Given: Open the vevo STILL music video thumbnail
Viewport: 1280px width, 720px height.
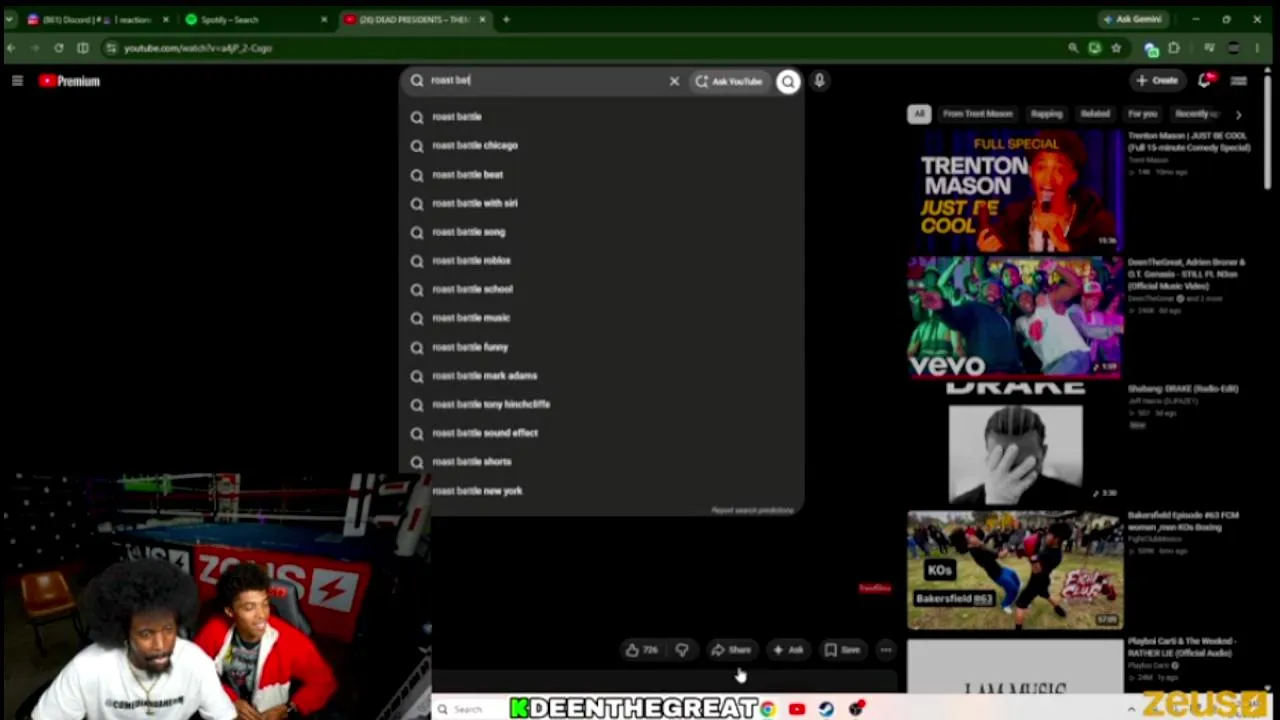Looking at the screenshot, I should pos(1015,317).
